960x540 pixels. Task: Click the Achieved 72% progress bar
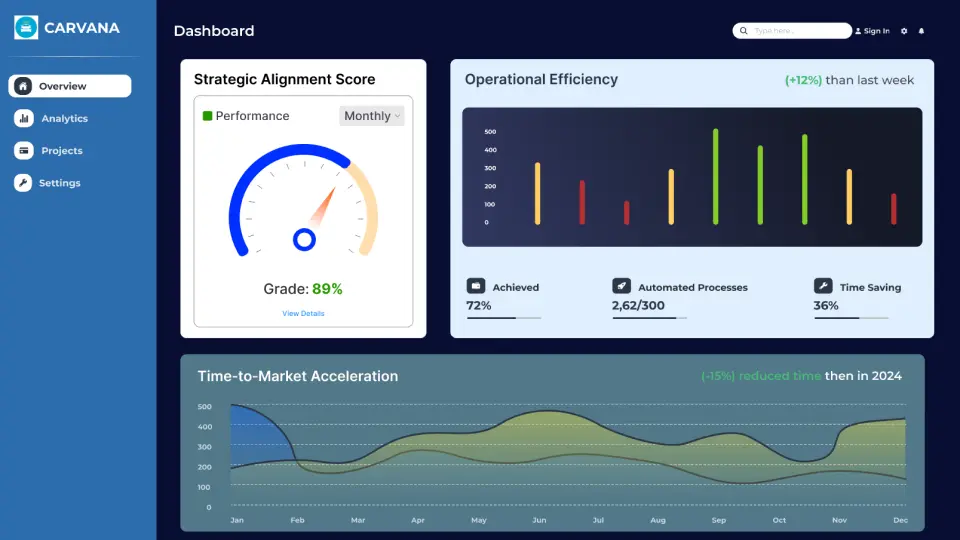pos(504,318)
